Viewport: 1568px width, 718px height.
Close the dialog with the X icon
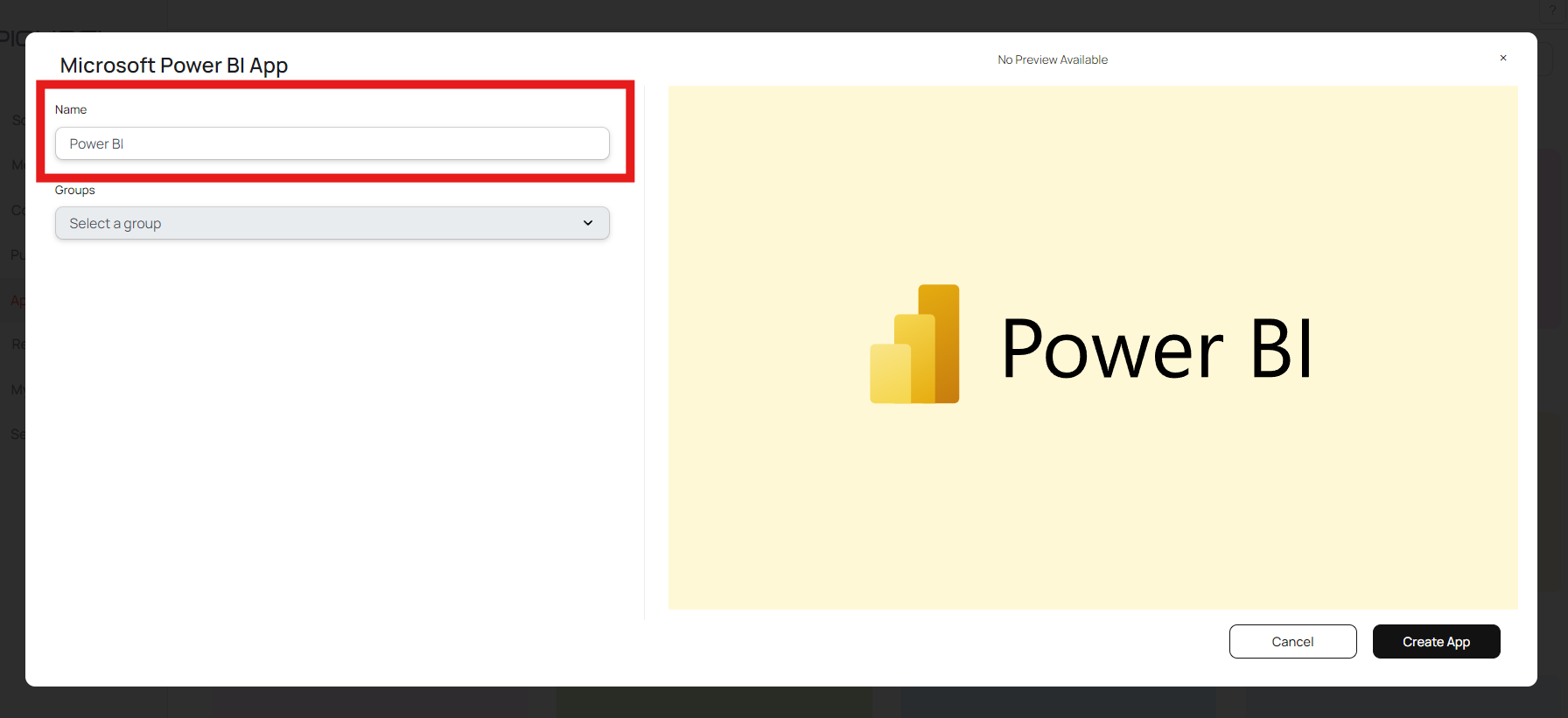pyautogui.click(x=1503, y=58)
